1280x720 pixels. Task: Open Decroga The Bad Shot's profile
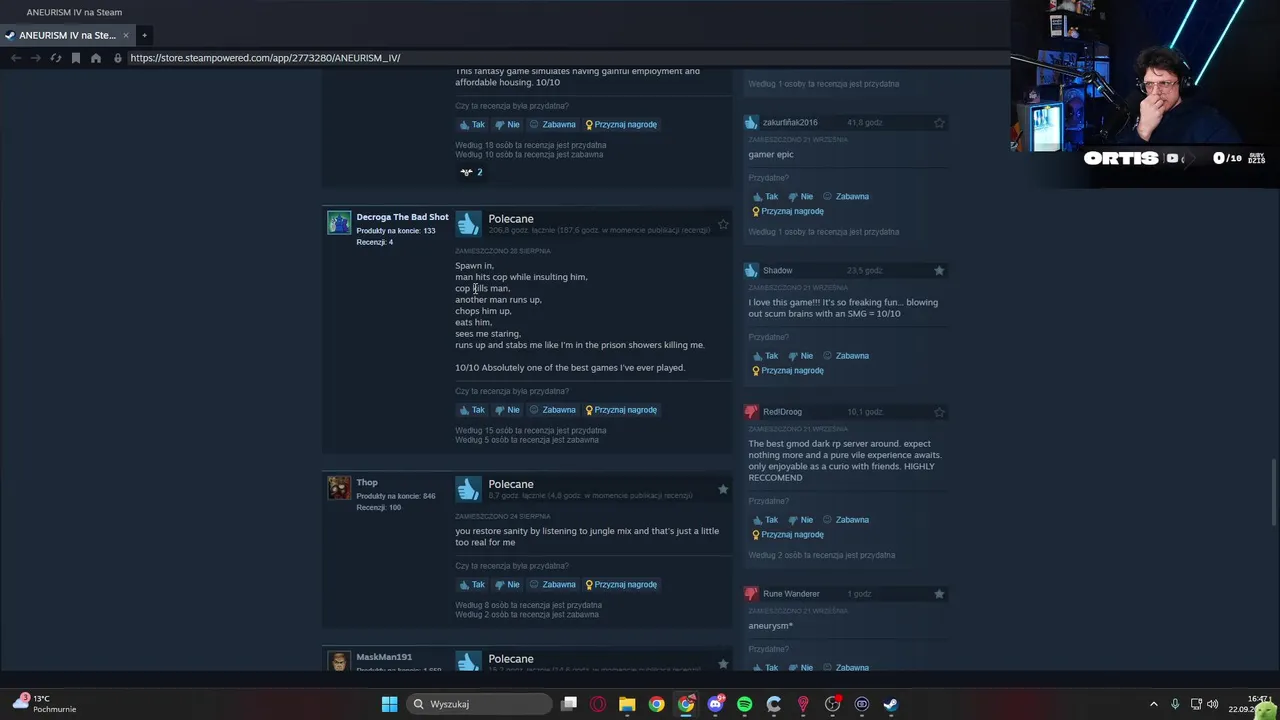402,217
